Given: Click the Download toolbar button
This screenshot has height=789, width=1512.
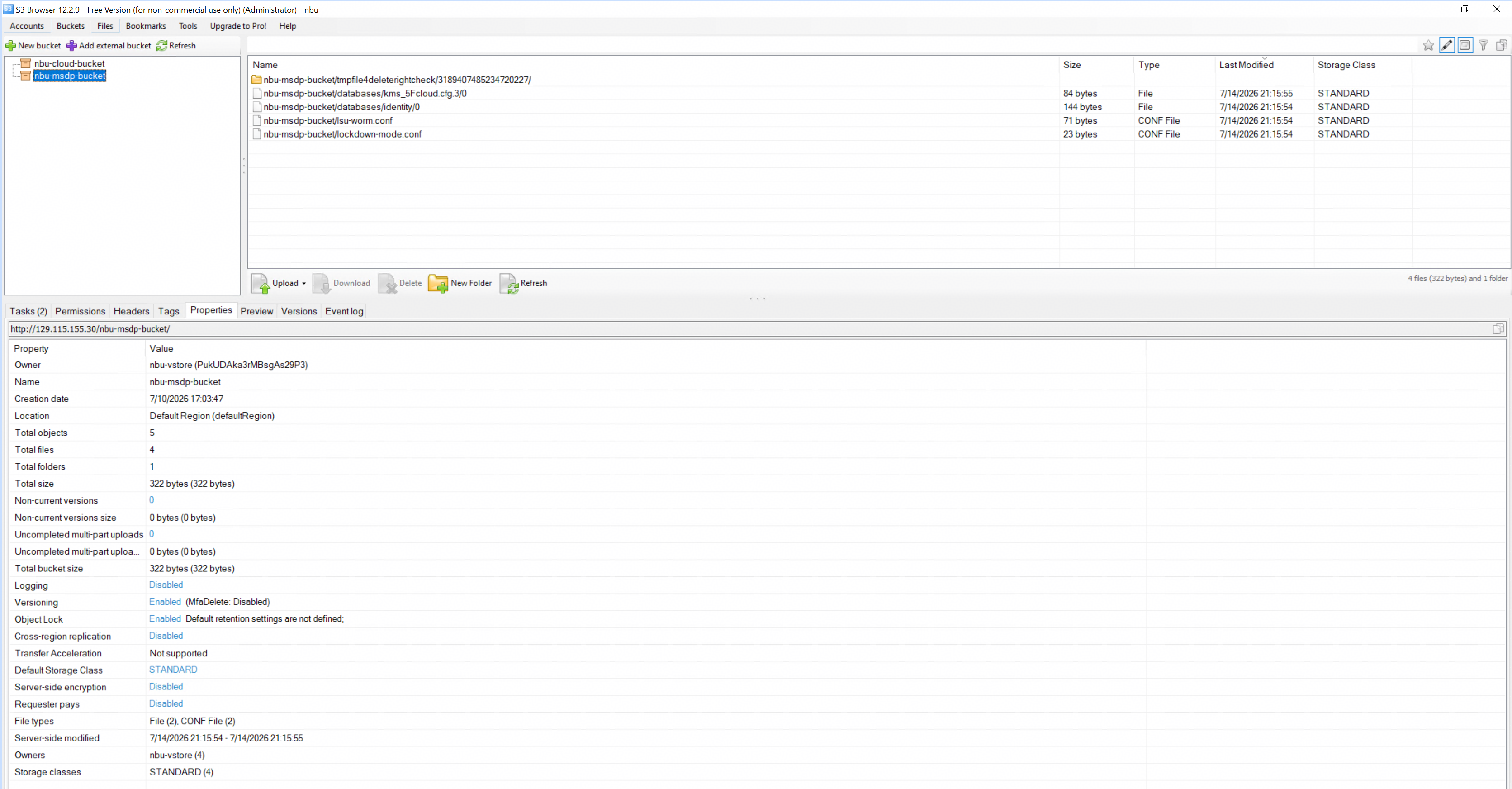Looking at the screenshot, I should tap(341, 283).
